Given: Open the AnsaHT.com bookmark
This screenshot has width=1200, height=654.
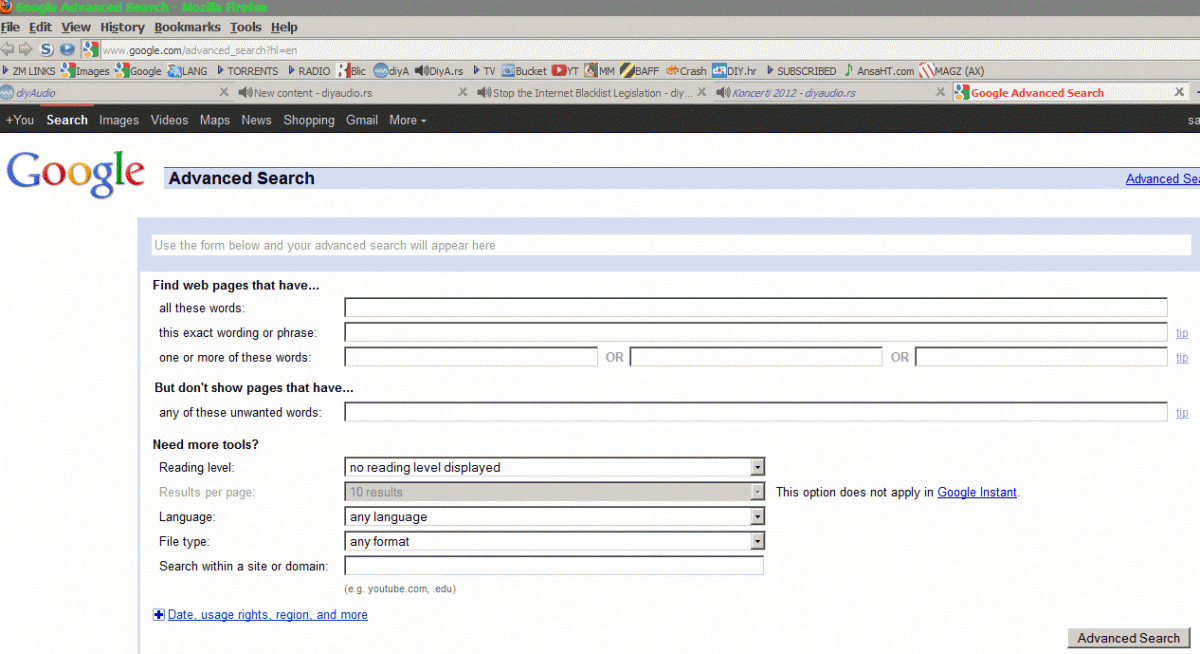Looking at the screenshot, I should (878, 71).
